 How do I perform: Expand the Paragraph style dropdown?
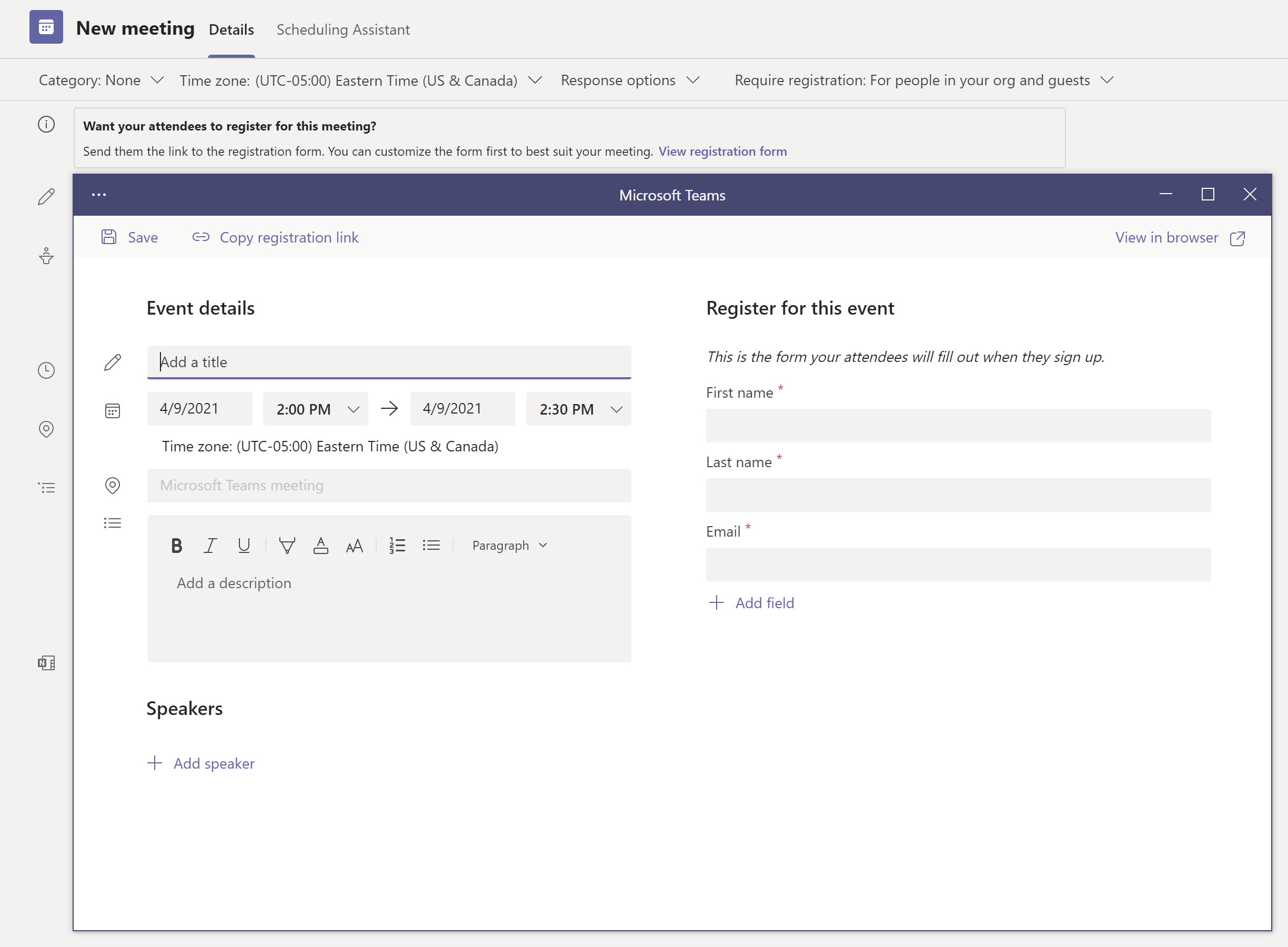pos(510,546)
